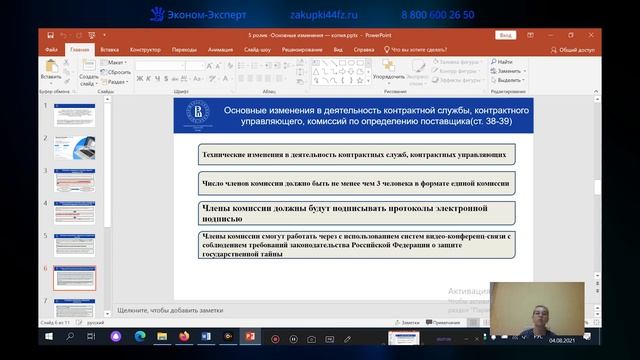
Task: Switch to the Слайд-шоу tab
Action: [x=257, y=50]
